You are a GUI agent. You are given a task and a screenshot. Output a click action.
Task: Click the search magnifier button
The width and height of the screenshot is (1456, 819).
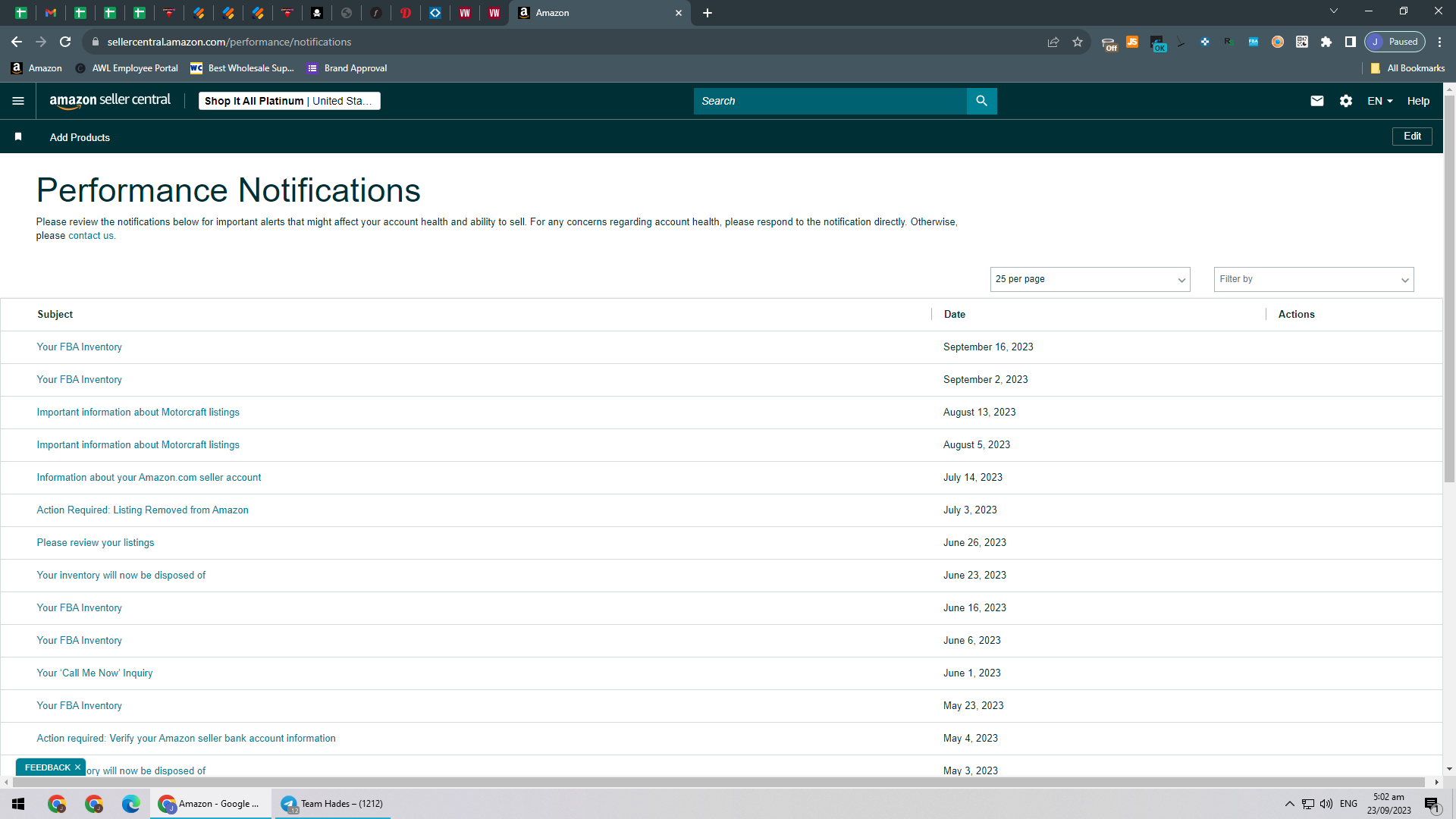pyautogui.click(x=981, y=101)
